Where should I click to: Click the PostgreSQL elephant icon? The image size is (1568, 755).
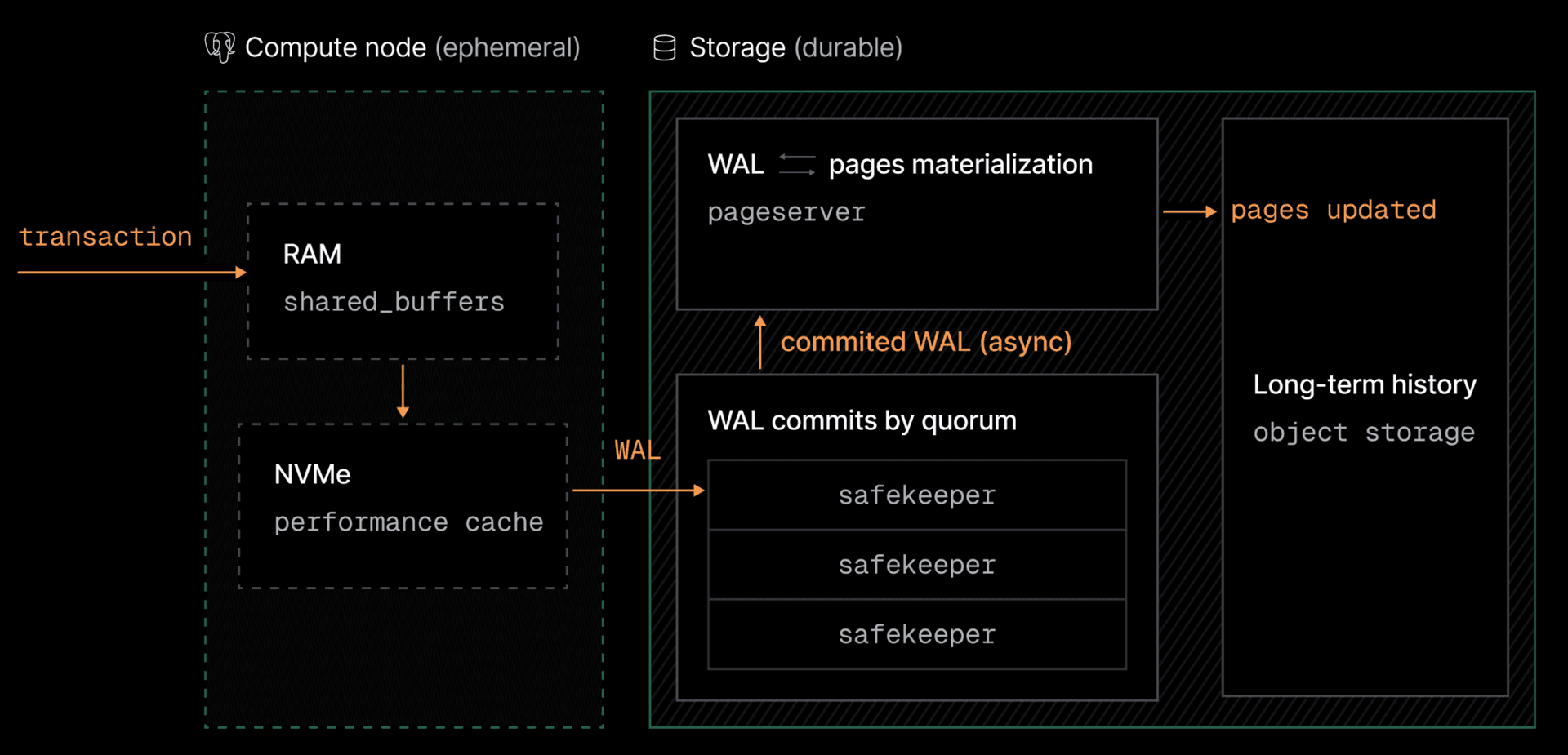pyautogui.click(x=219, y=47)
